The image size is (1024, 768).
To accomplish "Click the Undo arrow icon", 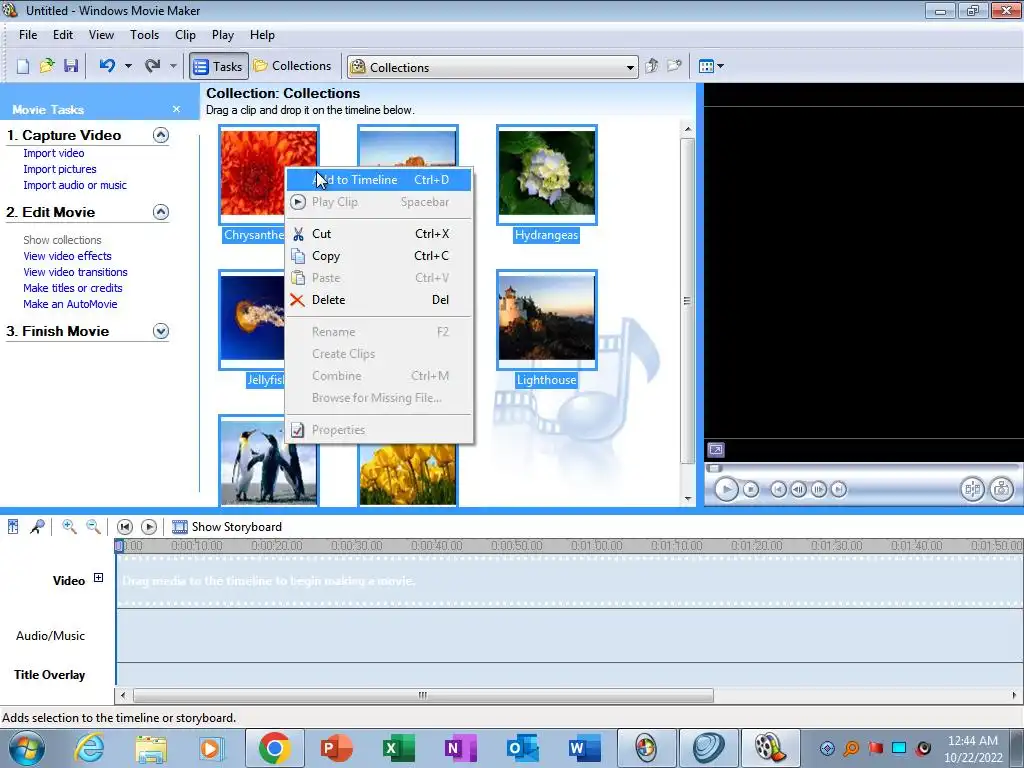I will tap(107, 66).
